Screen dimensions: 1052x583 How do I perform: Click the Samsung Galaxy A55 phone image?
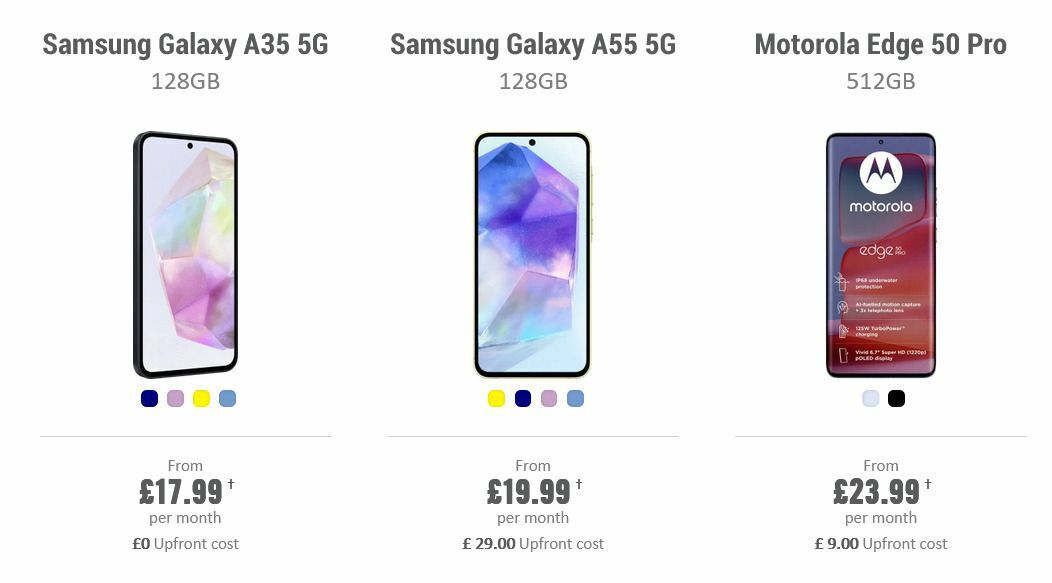[533, 255]
